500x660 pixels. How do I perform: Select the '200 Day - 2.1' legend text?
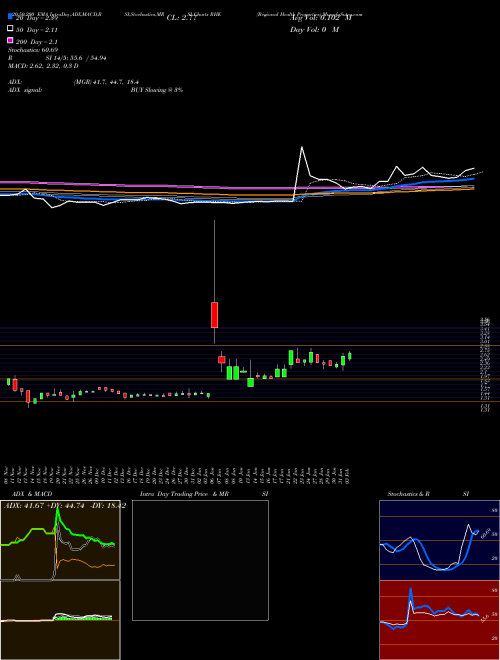(37, 42)
